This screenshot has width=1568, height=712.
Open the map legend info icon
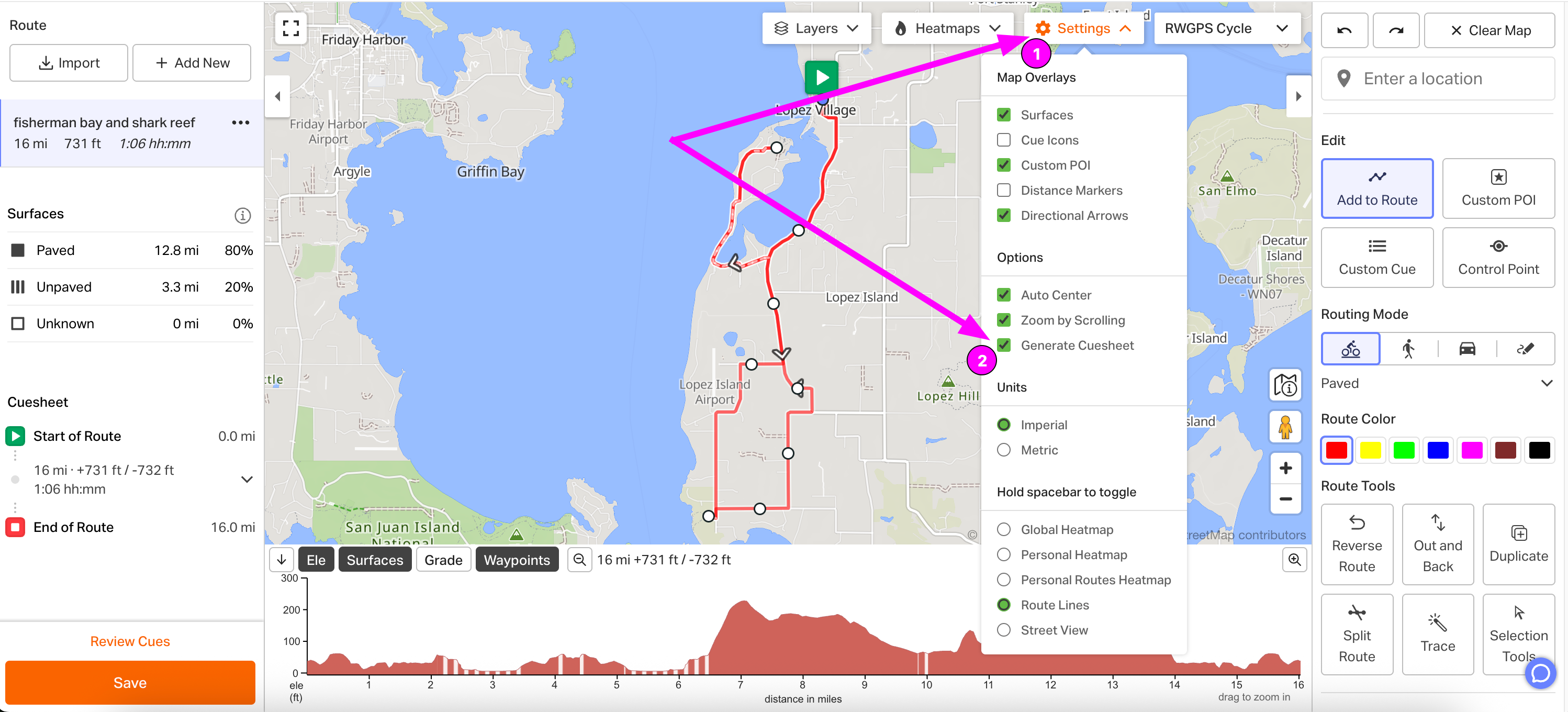pos(1285,385)
